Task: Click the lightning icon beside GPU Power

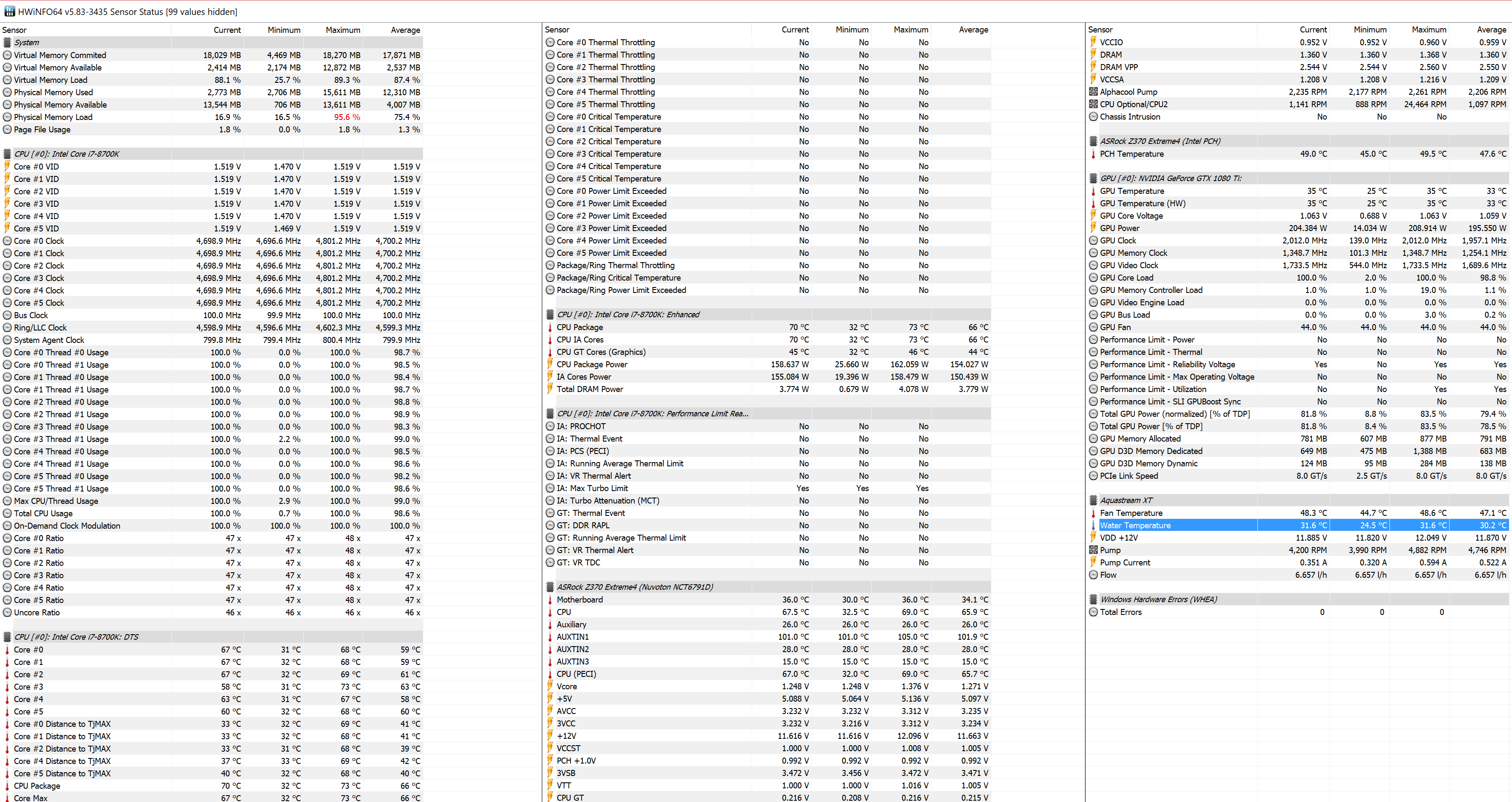Action: click(x=1093, y=228)
